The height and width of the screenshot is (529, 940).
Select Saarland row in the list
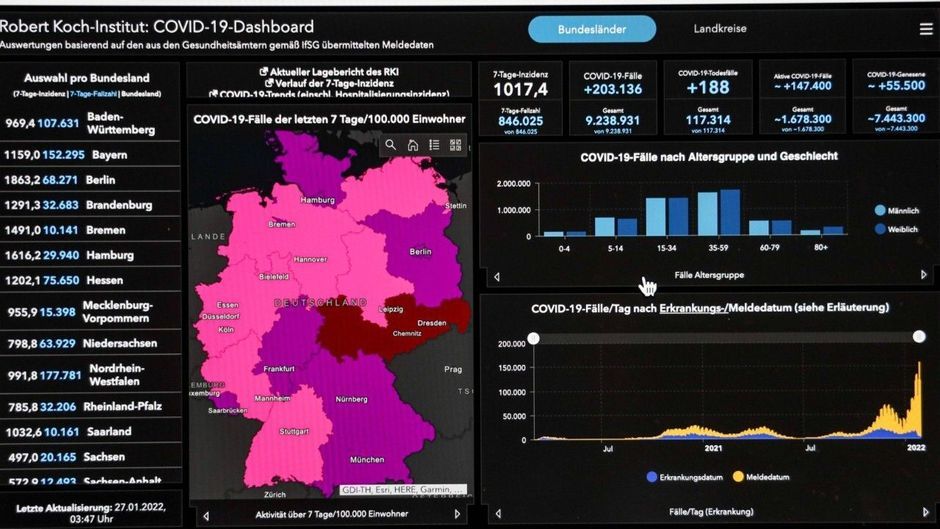90,432
